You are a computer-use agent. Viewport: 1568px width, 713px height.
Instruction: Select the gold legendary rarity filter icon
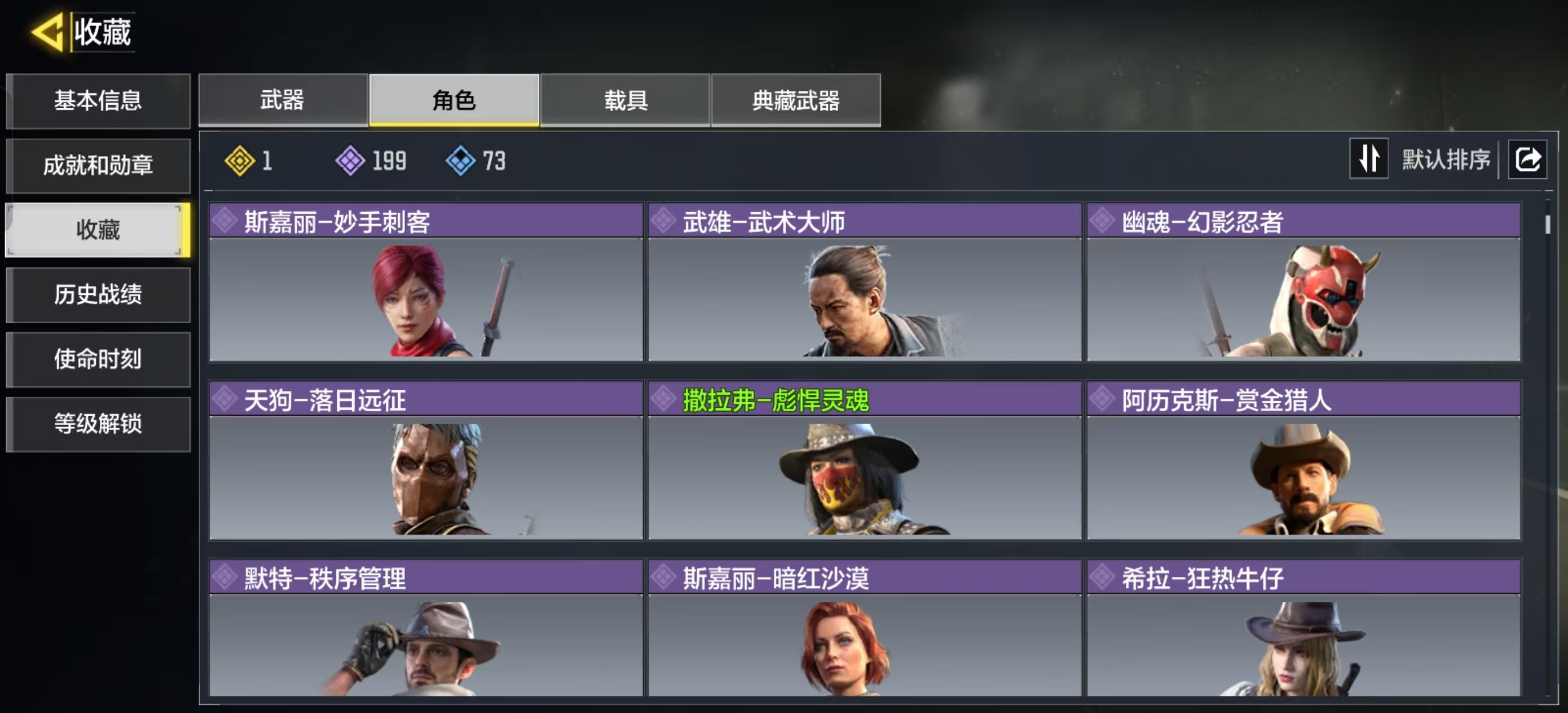(x=239, y=161)
